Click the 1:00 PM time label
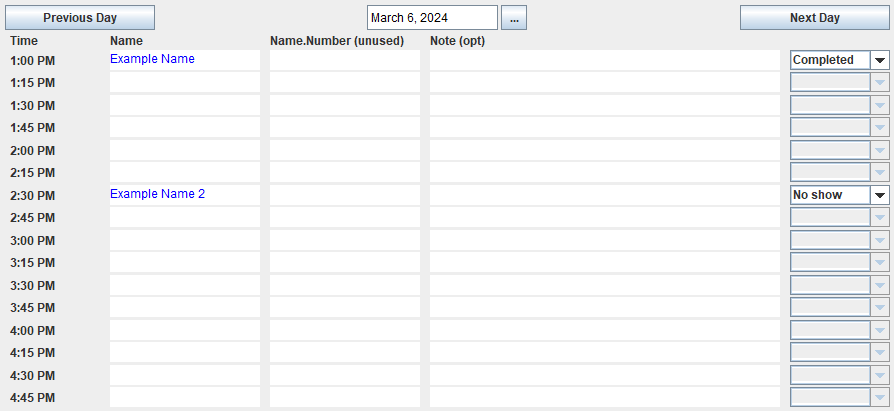 pyautogui.click(x=32, y=60)
